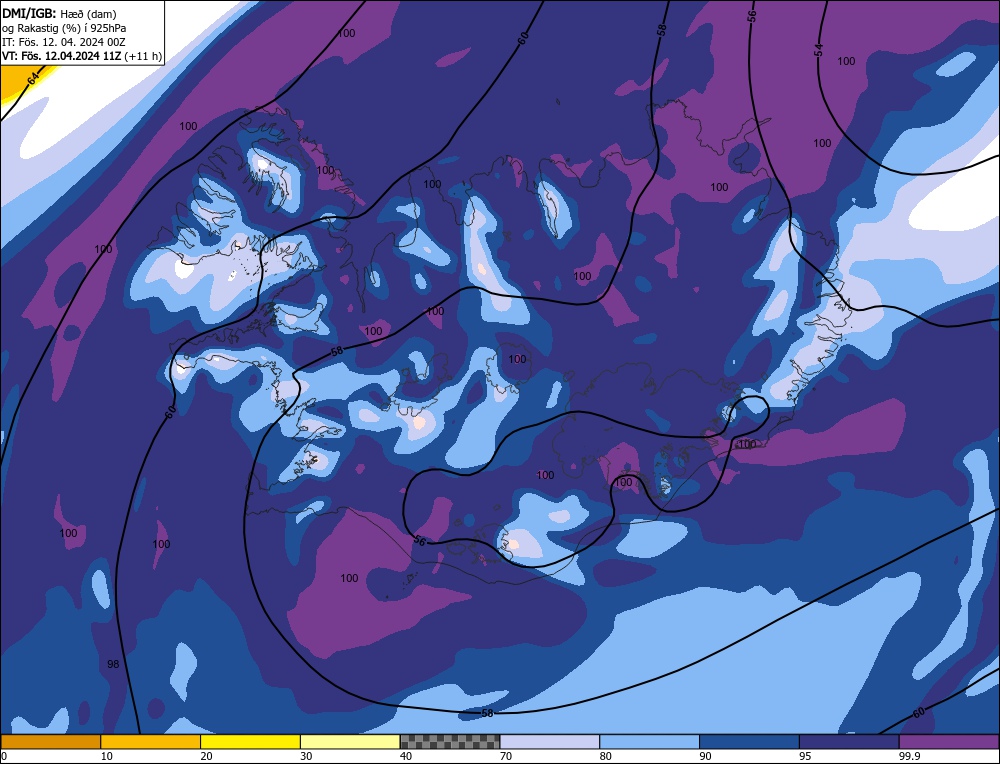Click the '40' legend scale label
1000x764 pixels.
pos(406,756)
